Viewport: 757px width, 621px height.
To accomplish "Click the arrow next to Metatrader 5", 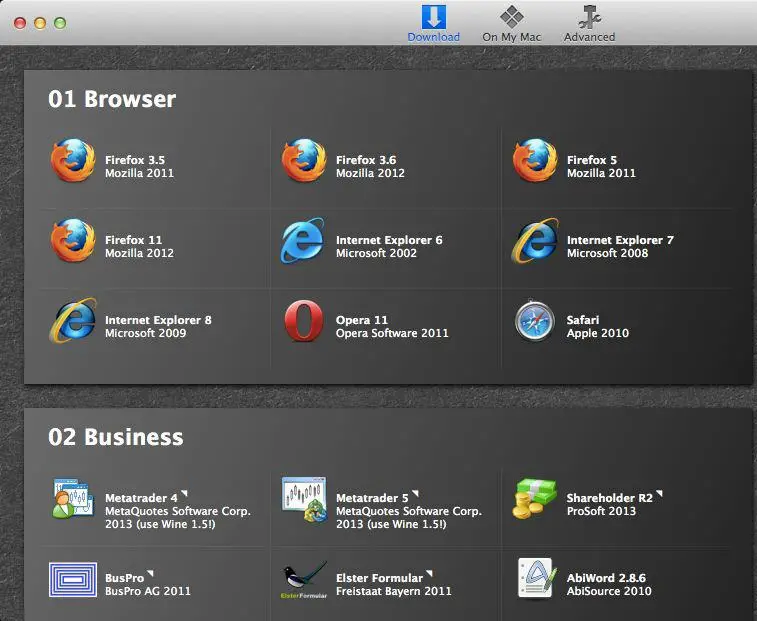I will click(x=415, y=494).
